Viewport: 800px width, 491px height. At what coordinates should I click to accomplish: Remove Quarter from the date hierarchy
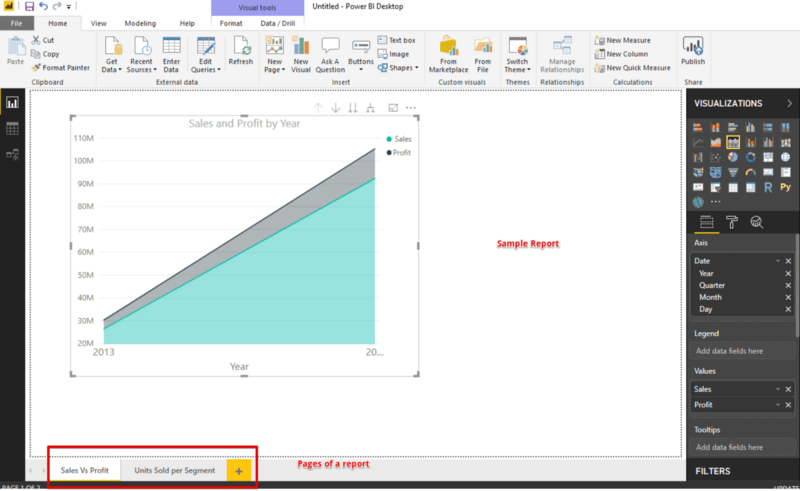click(788, 285)
